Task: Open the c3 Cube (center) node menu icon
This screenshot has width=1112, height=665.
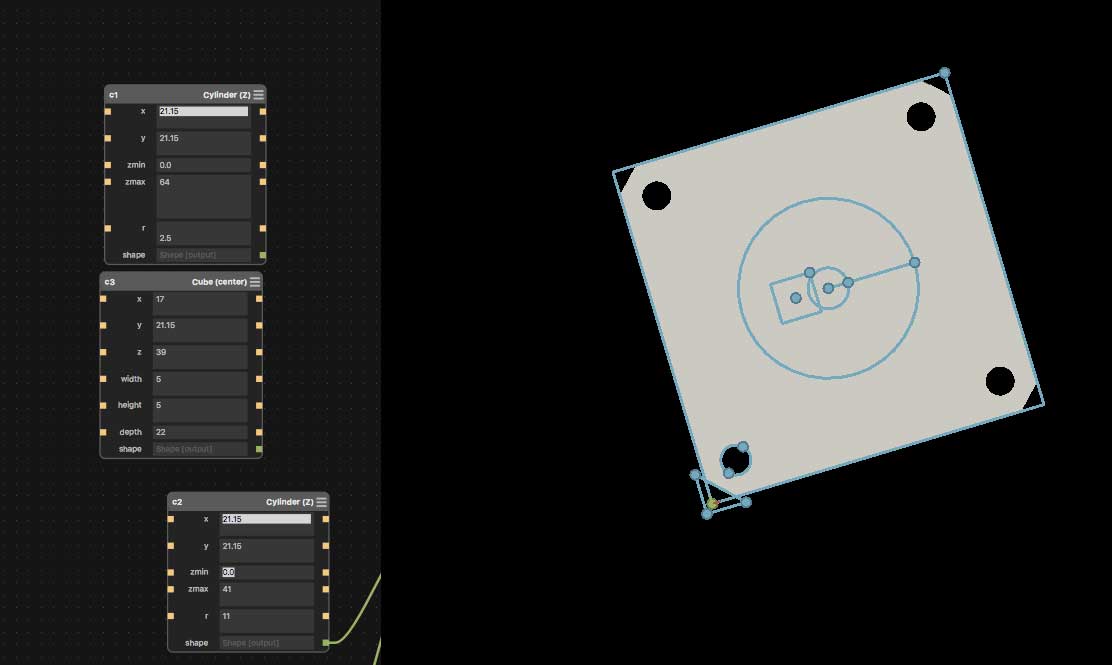Action: (x=255, y=281)
